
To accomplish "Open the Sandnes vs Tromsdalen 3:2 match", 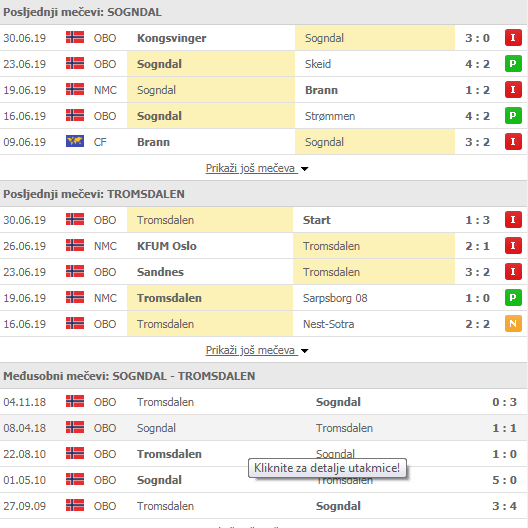I will (x=264, y=272).
